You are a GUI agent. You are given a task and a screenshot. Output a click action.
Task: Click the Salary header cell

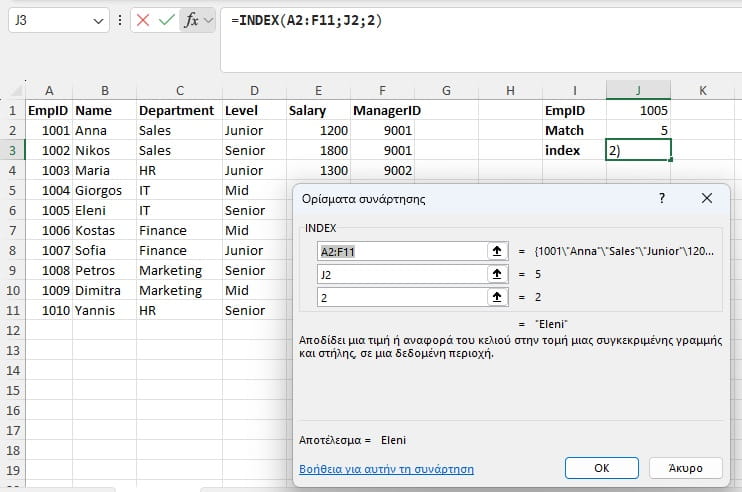(318, 110)
